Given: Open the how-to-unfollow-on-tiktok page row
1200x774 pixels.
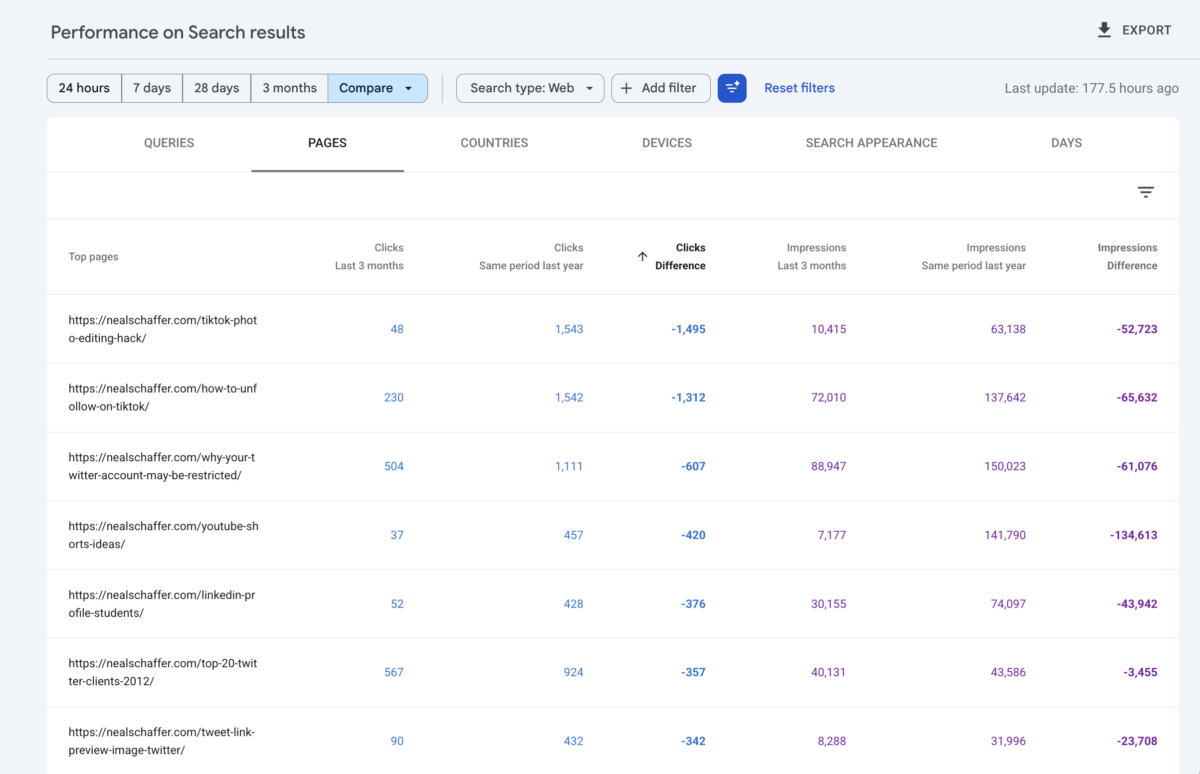Looking at the screenshot, I should pos(613,398).
